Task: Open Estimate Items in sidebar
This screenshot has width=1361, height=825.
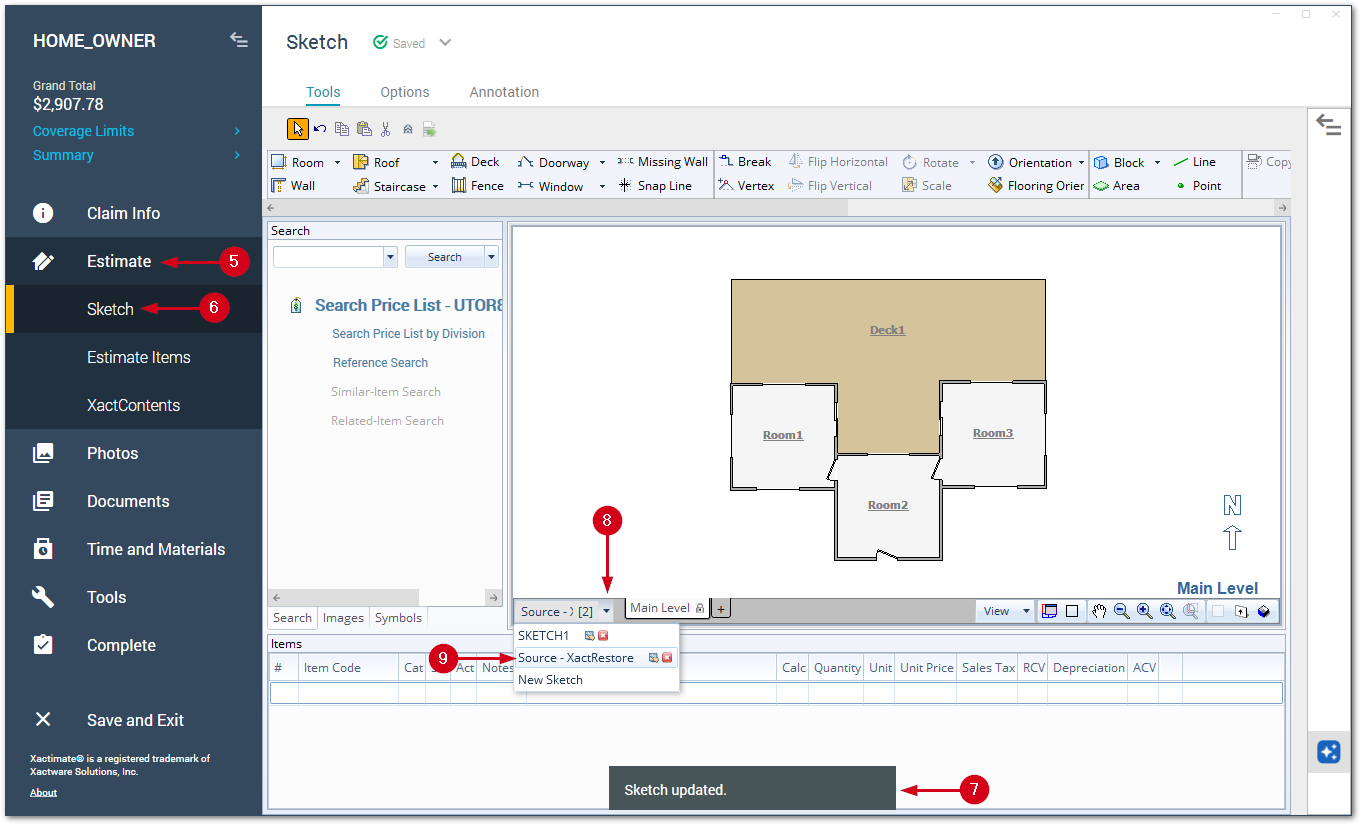Action: point(138,357)
